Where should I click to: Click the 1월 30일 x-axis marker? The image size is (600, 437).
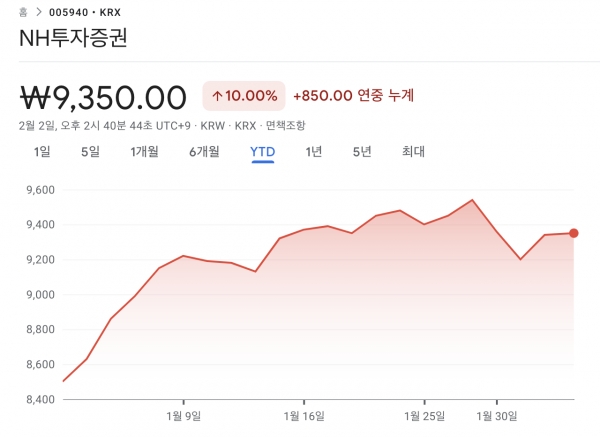click(x=497, y=416)
